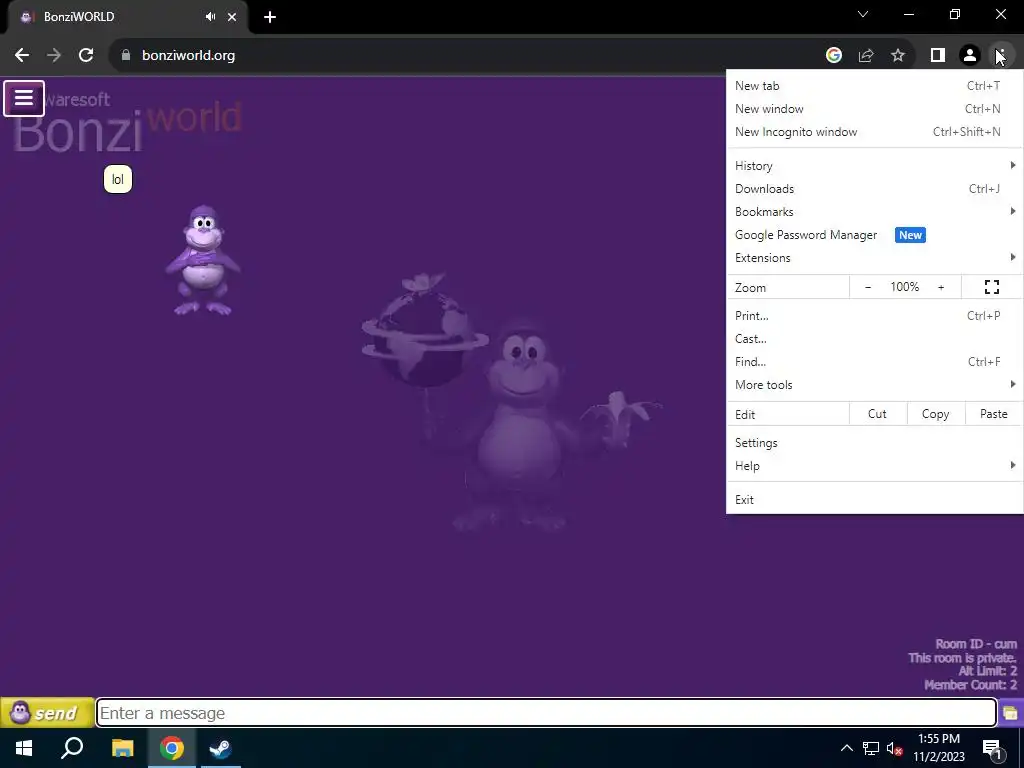Exit Chrome from the menu
This screenshot has width=1024, height=768.
874,500
